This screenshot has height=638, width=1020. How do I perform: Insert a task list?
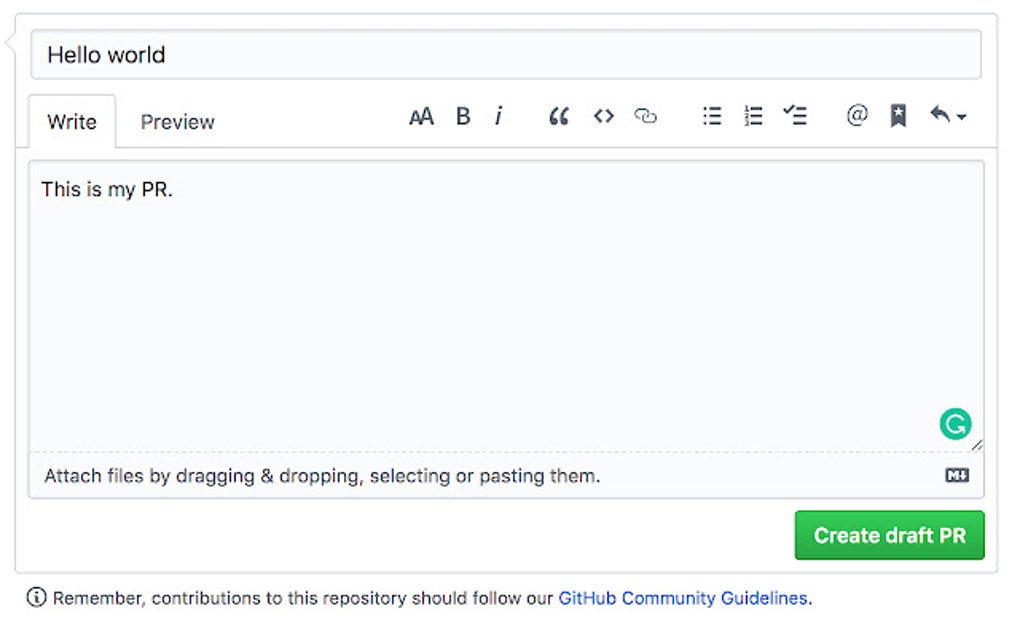(x=795, y=116)
